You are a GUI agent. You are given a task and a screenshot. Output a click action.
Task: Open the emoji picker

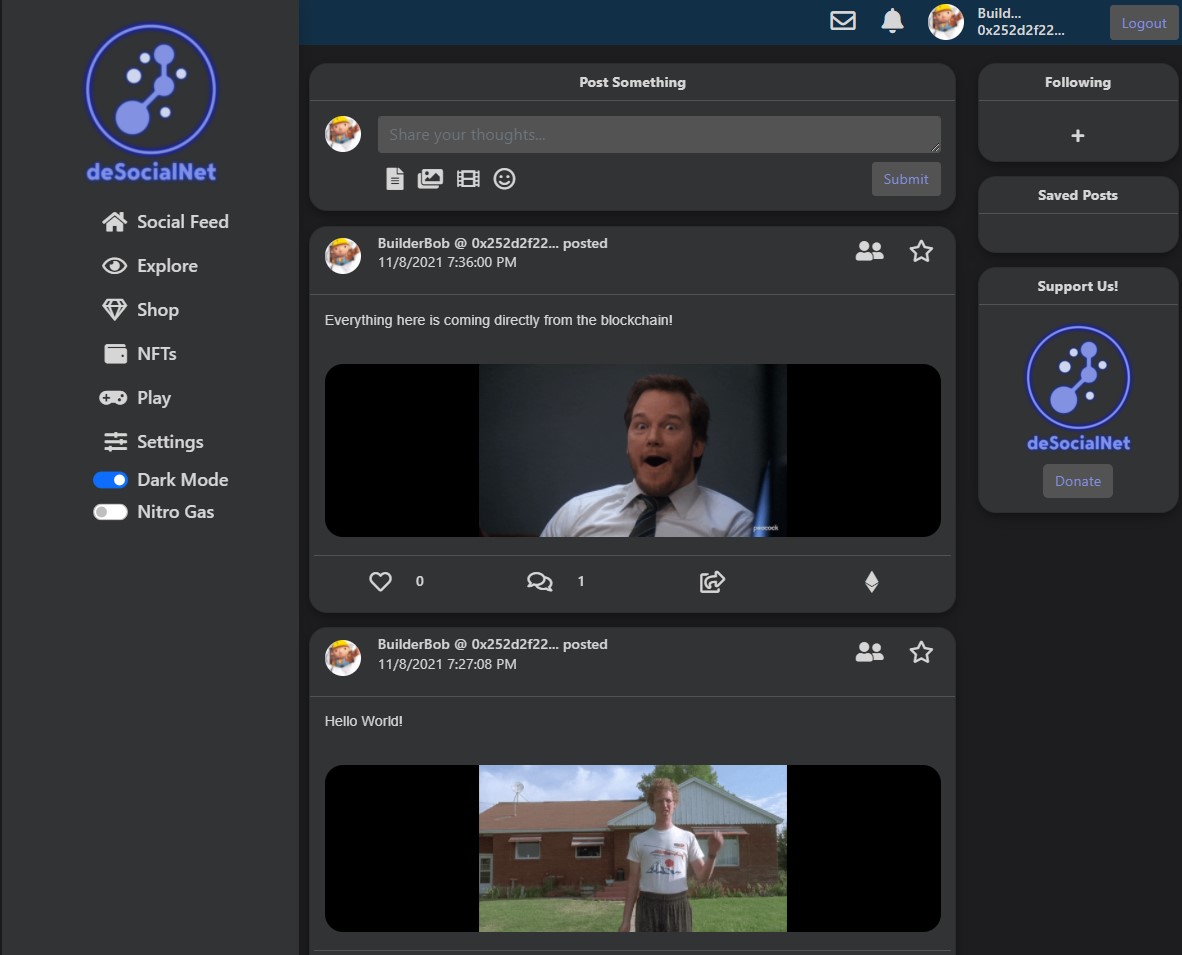504,179
